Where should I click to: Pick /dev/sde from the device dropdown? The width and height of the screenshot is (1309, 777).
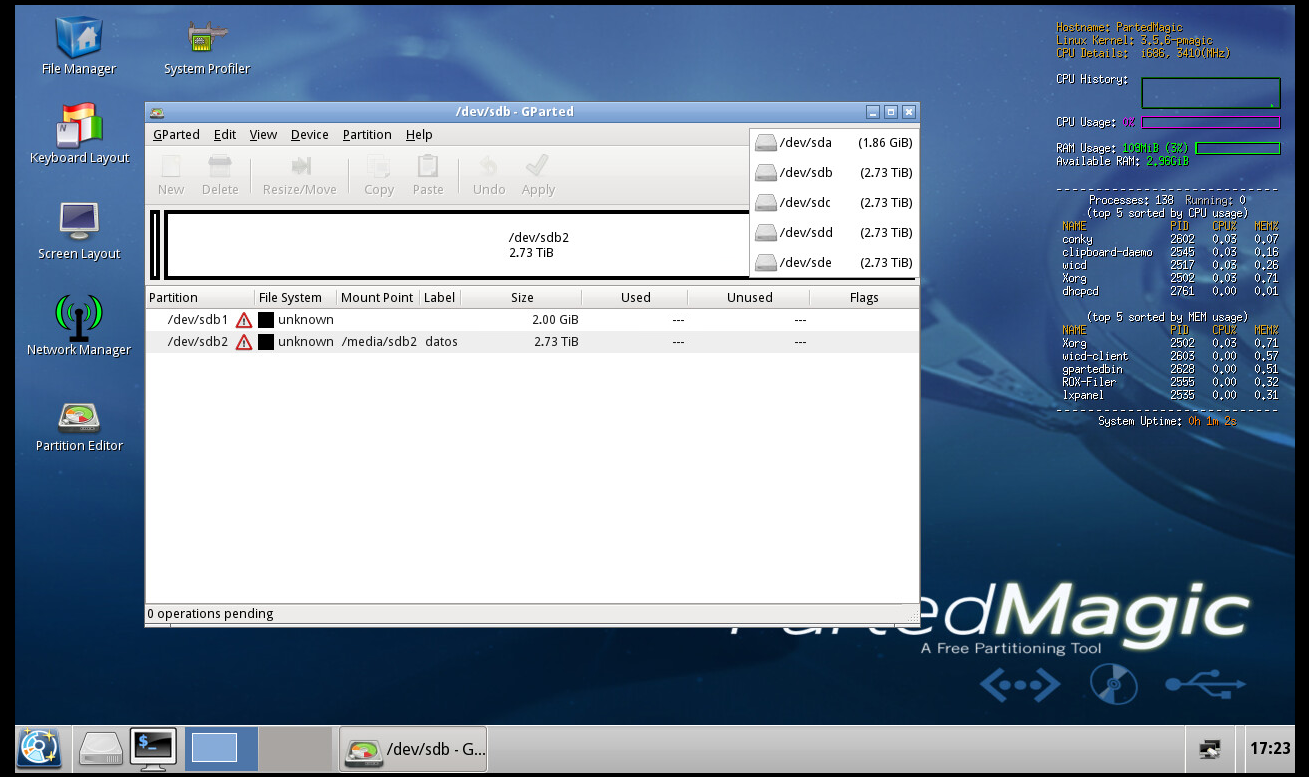point(833,263)
